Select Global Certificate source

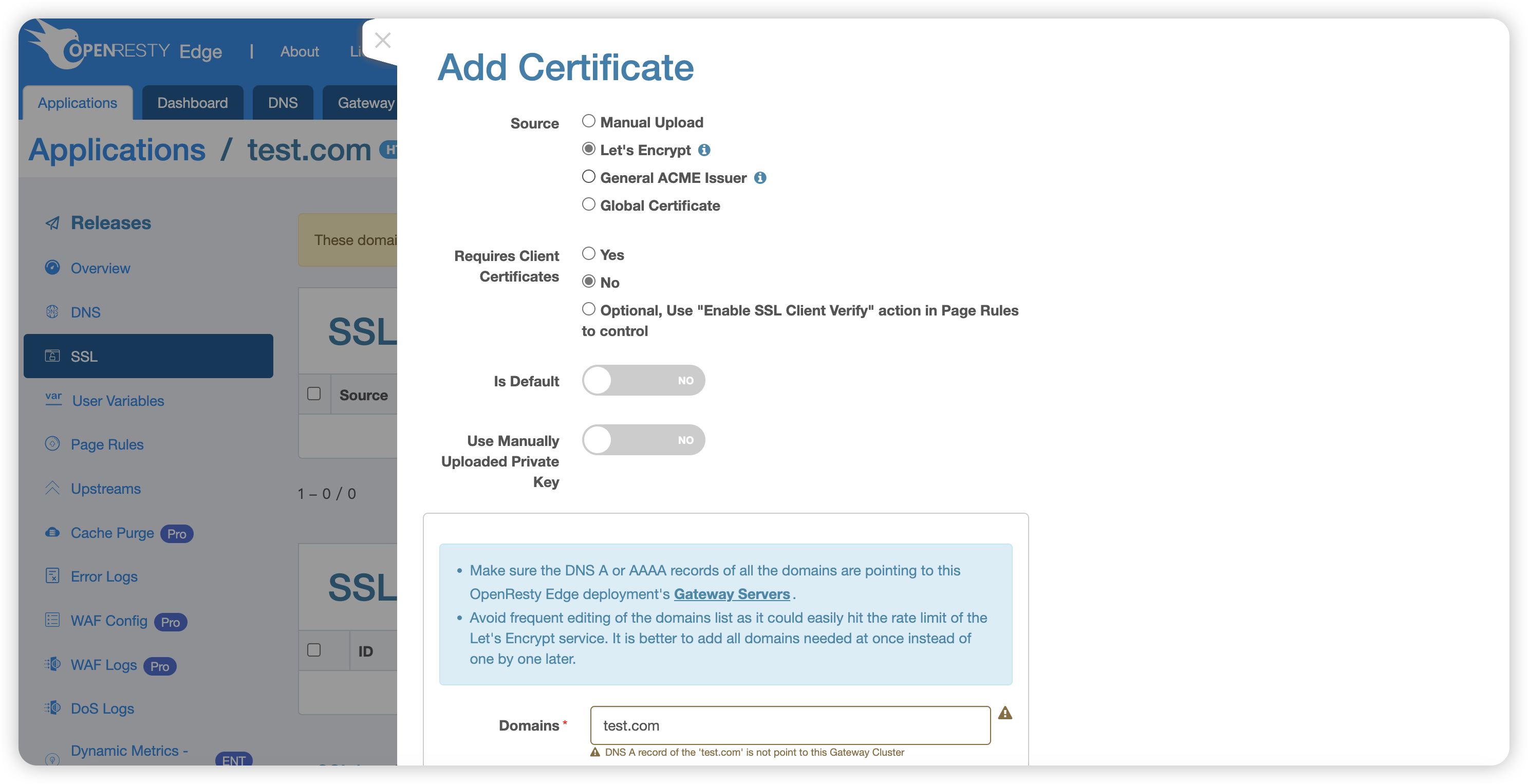[588, 204]
